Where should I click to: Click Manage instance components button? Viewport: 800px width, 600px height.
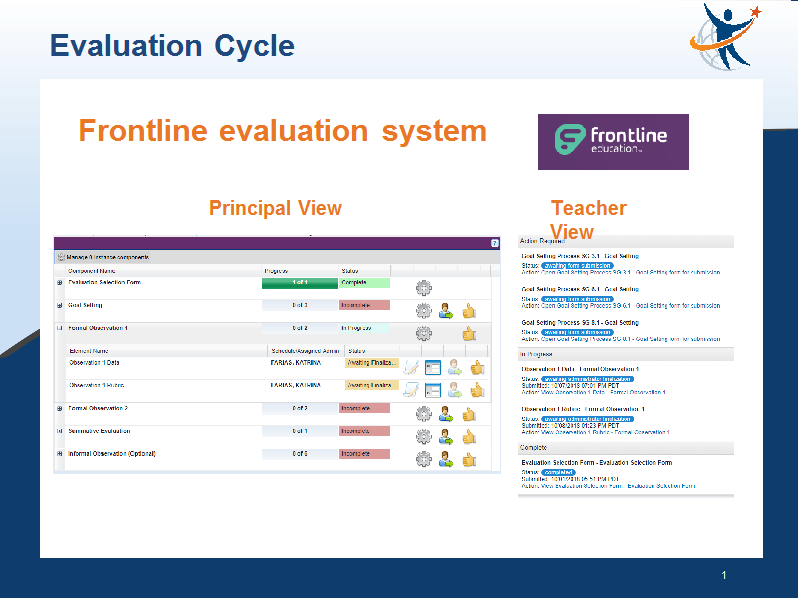tap(104, 257)
